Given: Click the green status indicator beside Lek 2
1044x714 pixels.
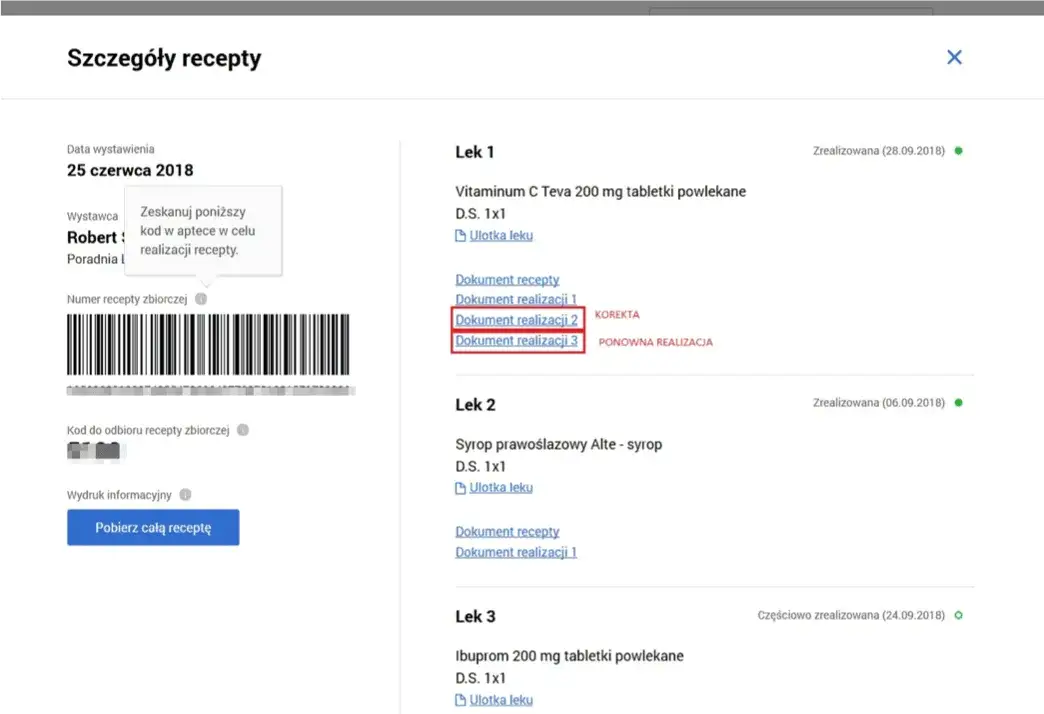Looking at the screenshot, I should [958, 402].
